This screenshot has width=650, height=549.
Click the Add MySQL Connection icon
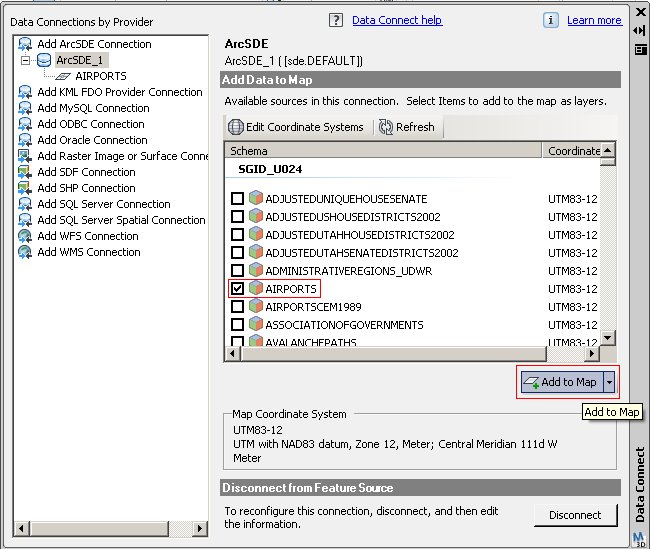coord(25,108)
